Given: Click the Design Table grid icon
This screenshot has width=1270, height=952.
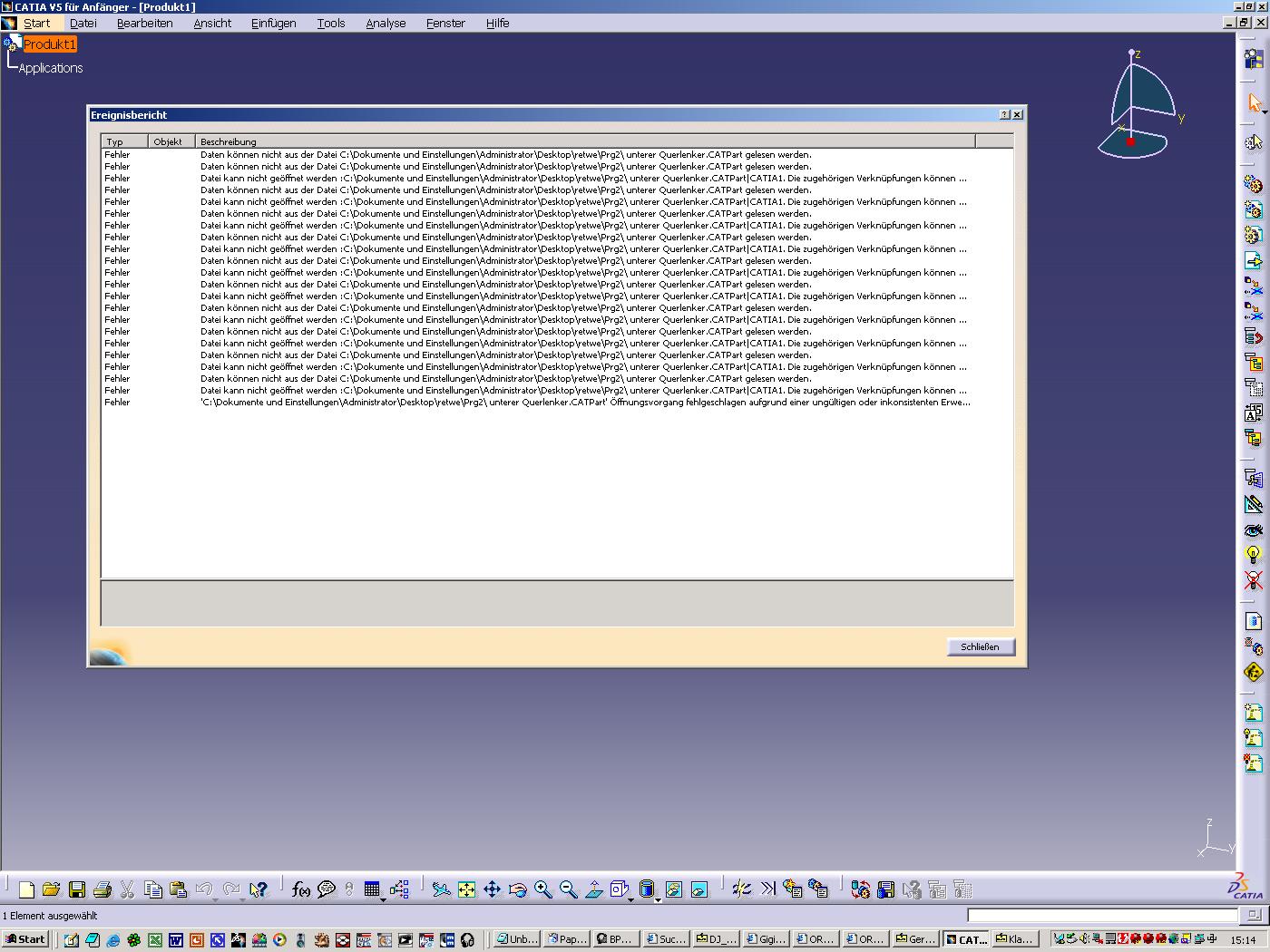Looking at the screenshot, I should tap(372, 889).
